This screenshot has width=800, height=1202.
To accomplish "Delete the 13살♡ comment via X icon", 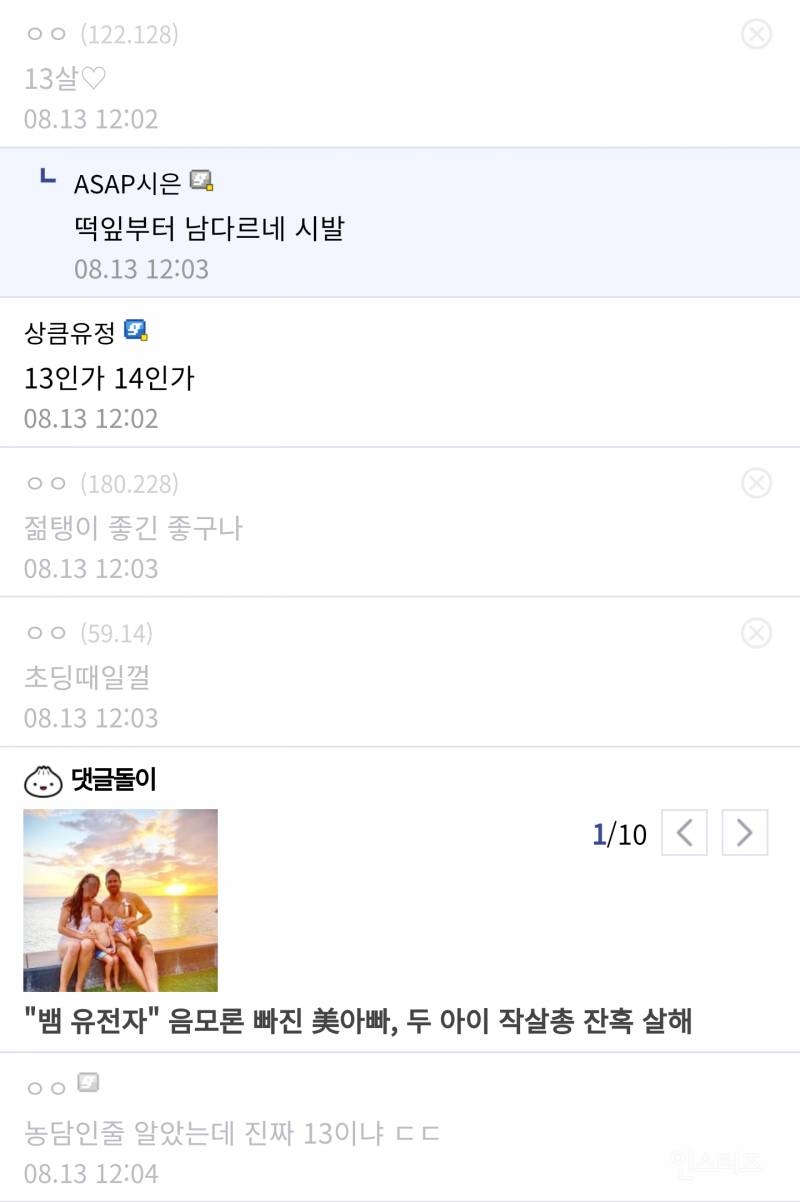I will pyautogui.click(x=756, y=35).
